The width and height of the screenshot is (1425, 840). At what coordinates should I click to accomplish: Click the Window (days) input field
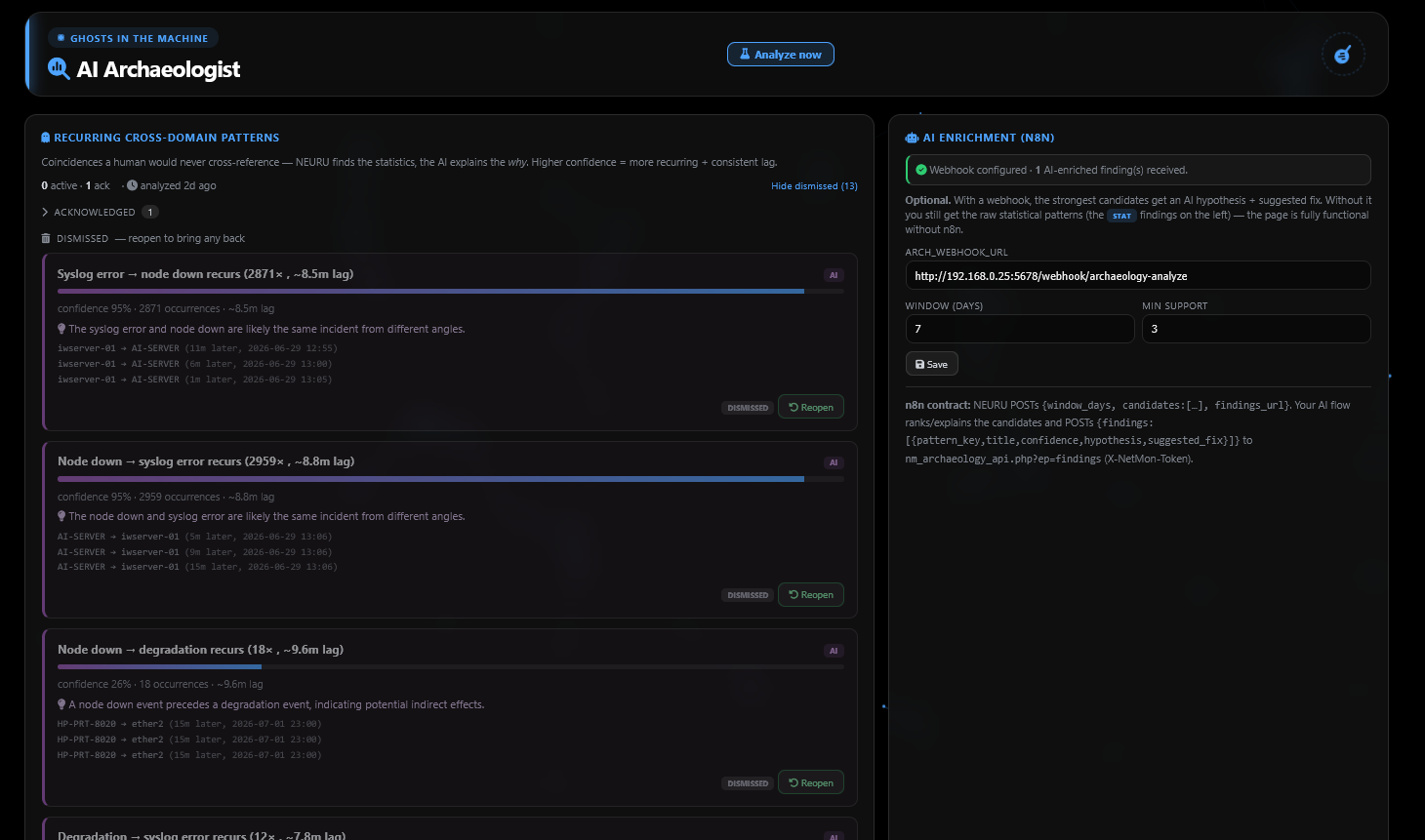click(x=1020, y=329)
